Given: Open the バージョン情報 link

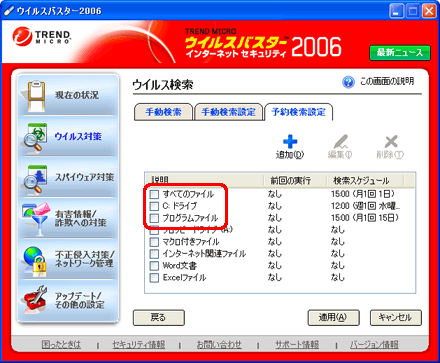Looking at the screenshot, I should (374, 344).
